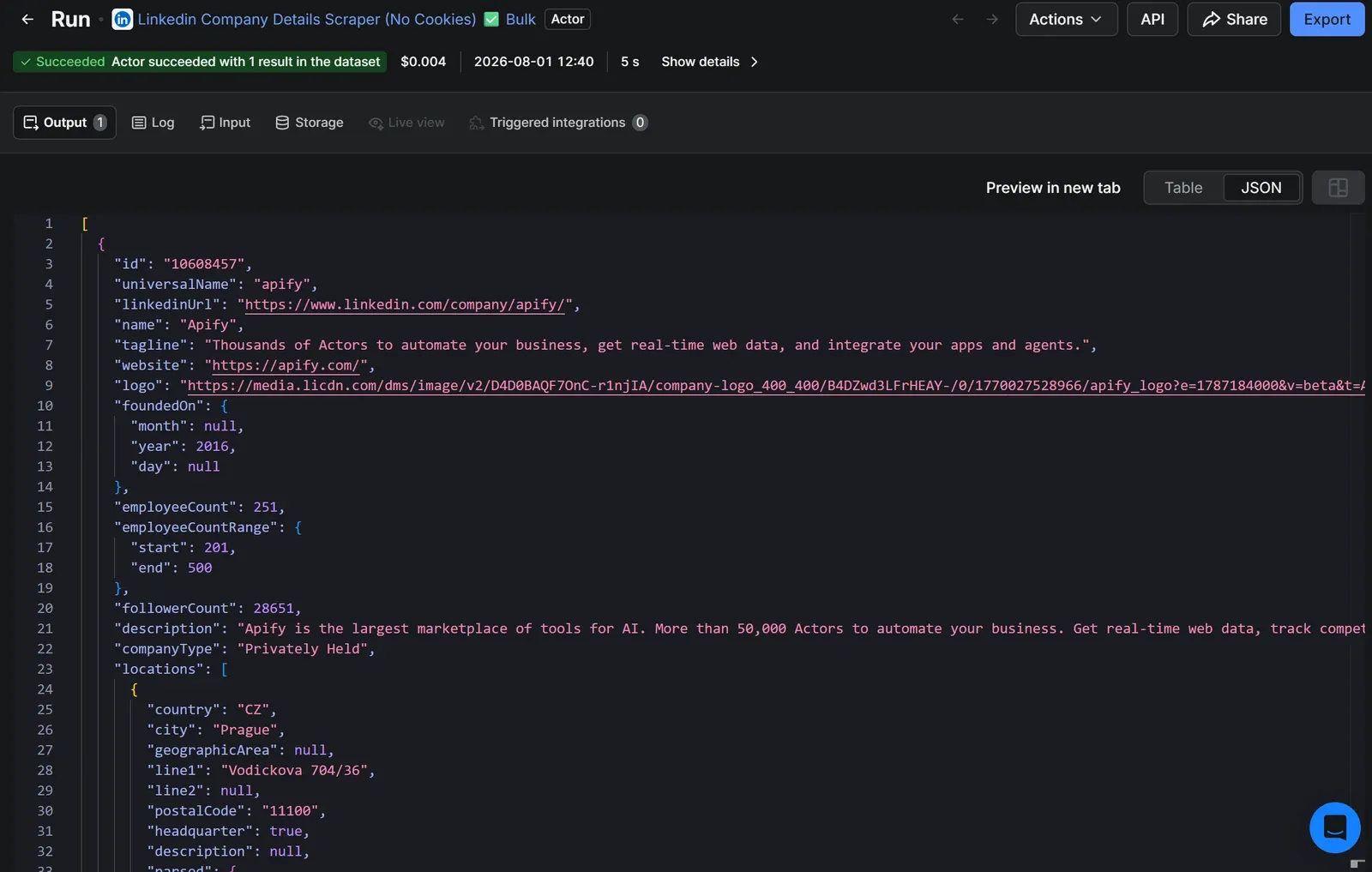The width and height of the screenshot is (1372, 872).
Task: Switch output view to JSON
Action: point(1261,188)
